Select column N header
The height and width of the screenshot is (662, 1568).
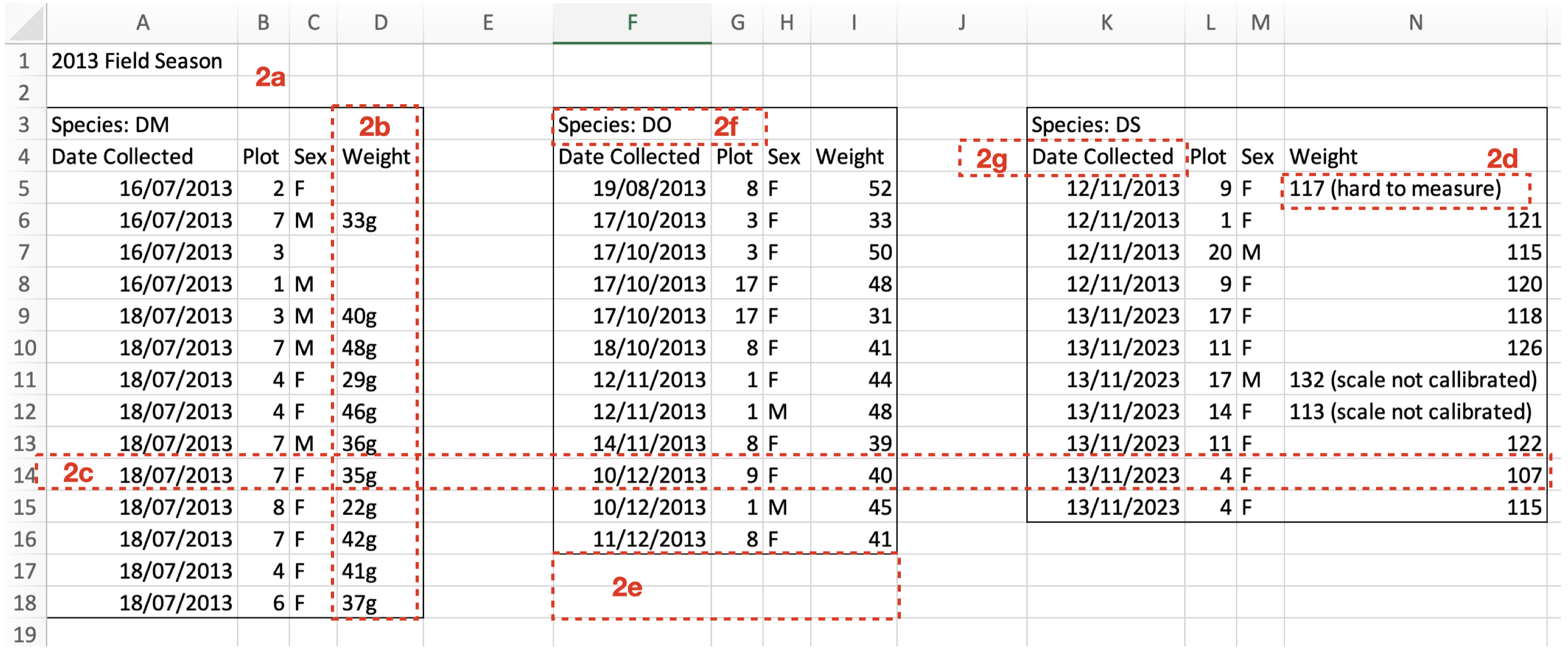[x=1415, y=23]
